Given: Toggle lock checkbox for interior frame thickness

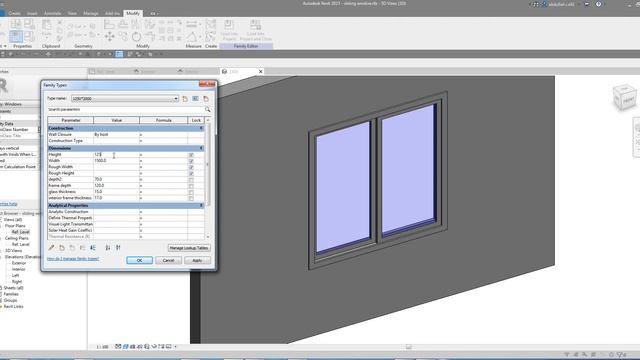Looking at the screenshot, I should pyautogui.click(x=191, y=198).
